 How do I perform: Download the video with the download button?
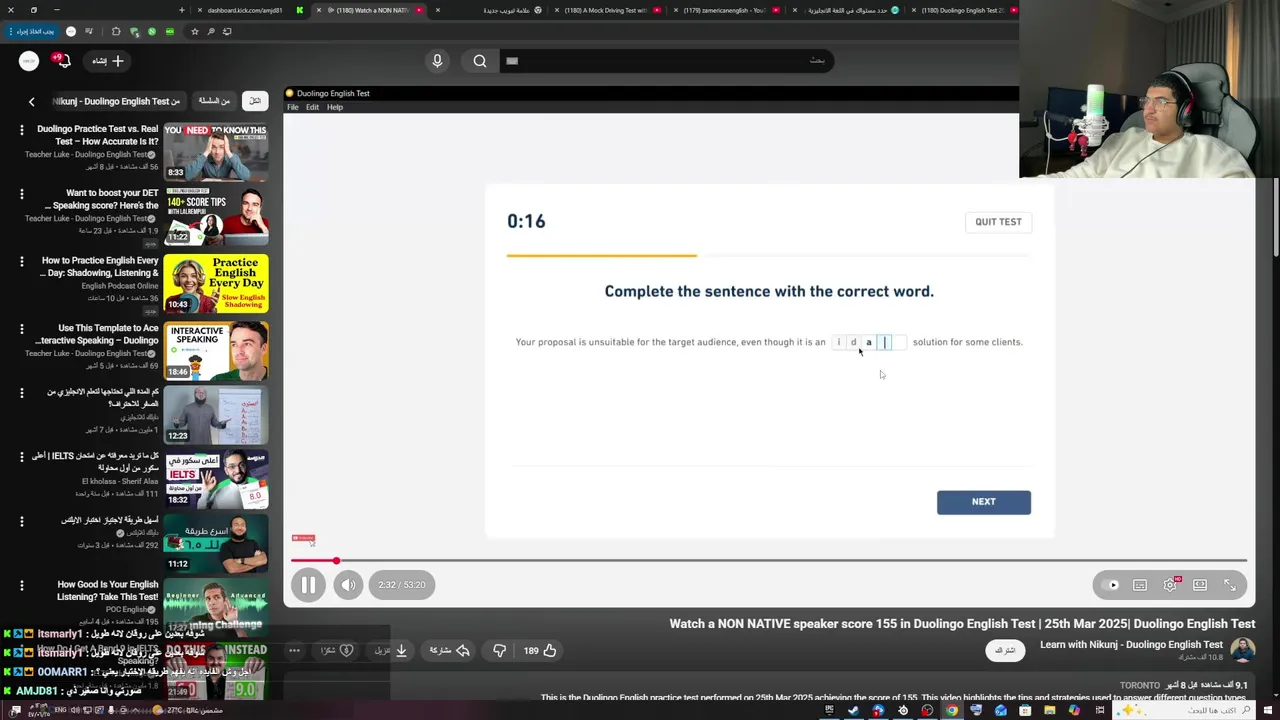(391, 650)
